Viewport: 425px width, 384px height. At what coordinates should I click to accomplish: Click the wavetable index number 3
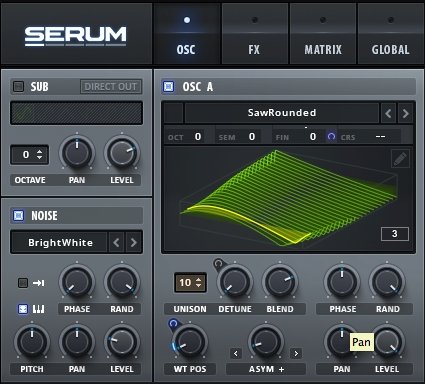point(395,234)
